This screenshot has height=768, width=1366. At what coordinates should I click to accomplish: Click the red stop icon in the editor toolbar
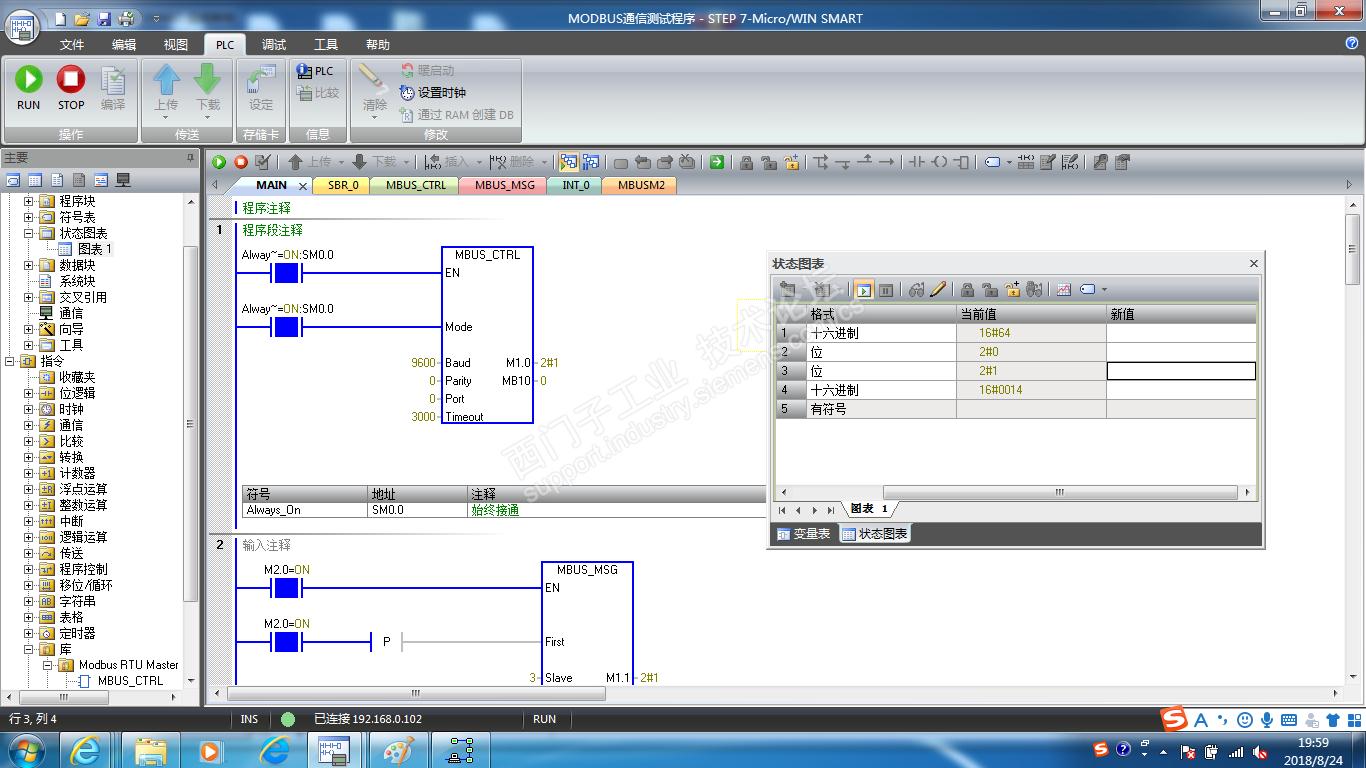[x=241, y=162]
